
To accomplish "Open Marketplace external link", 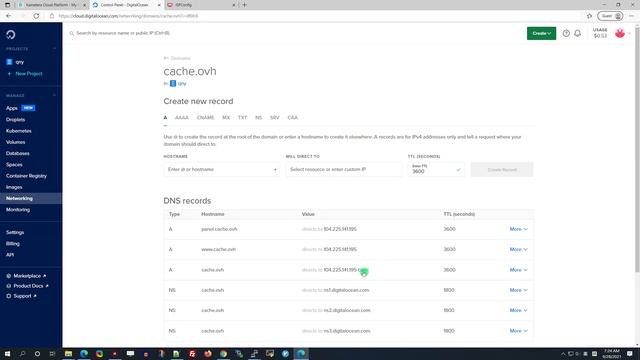I will [26, 276].
